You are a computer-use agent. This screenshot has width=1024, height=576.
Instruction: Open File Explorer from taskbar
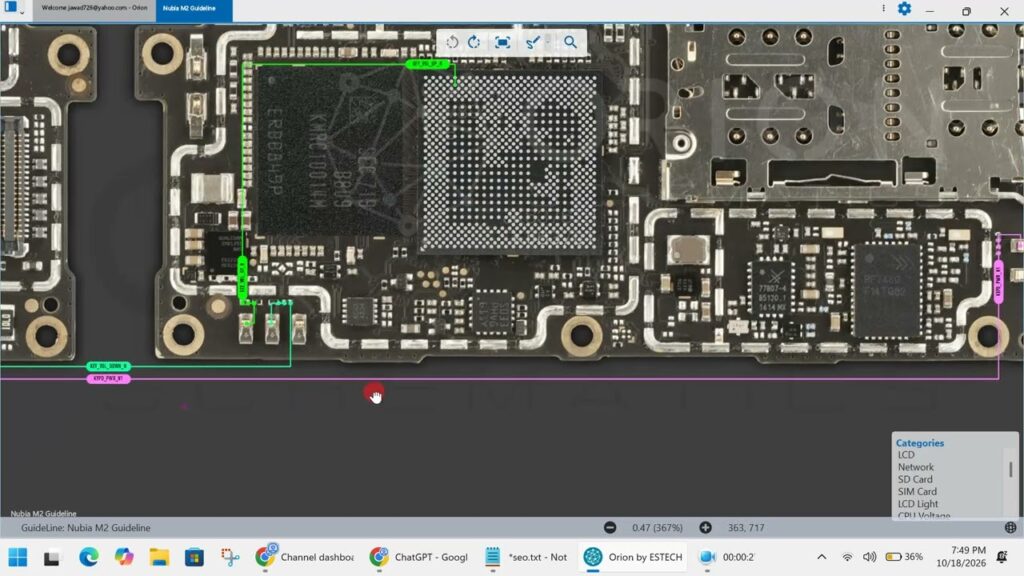[x=159, y=557]
